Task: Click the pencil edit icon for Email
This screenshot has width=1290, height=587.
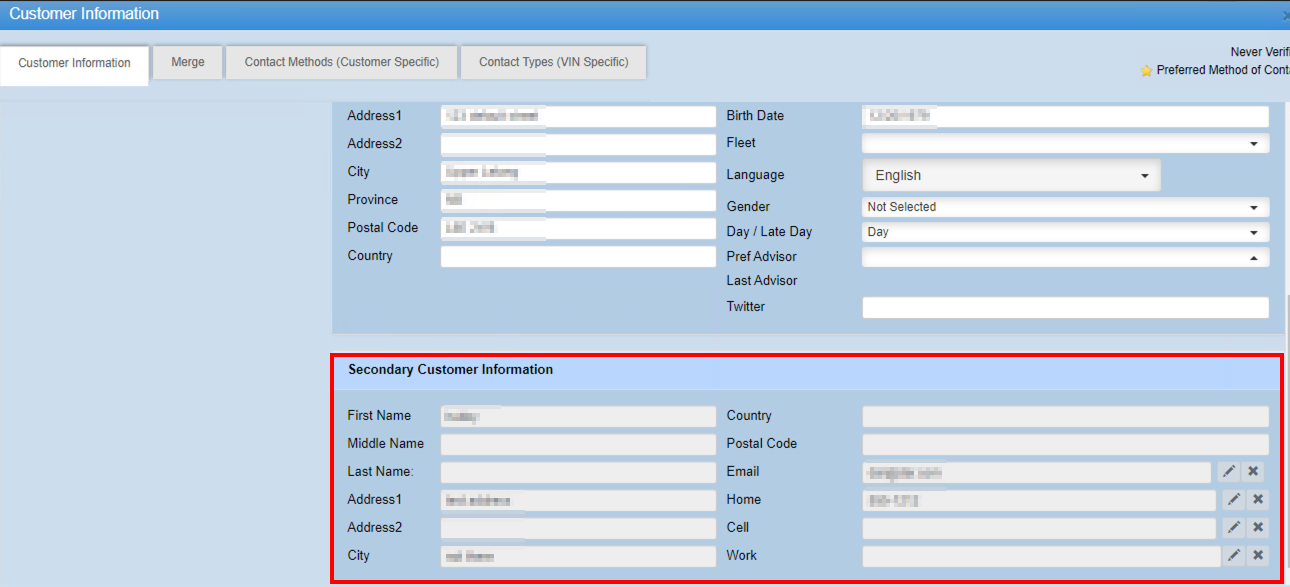Action: [1229, 472]
